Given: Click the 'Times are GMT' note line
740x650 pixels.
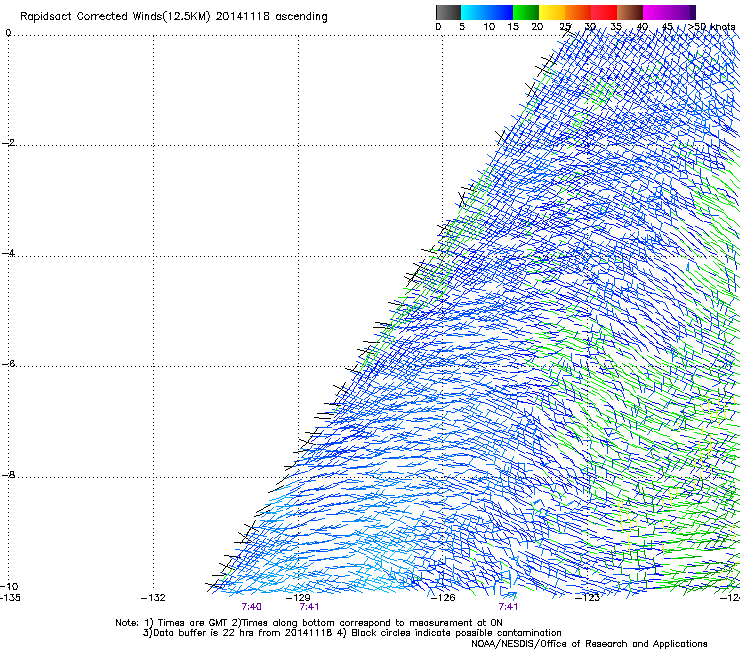Looking at the screenshot, I should (309, 623).
